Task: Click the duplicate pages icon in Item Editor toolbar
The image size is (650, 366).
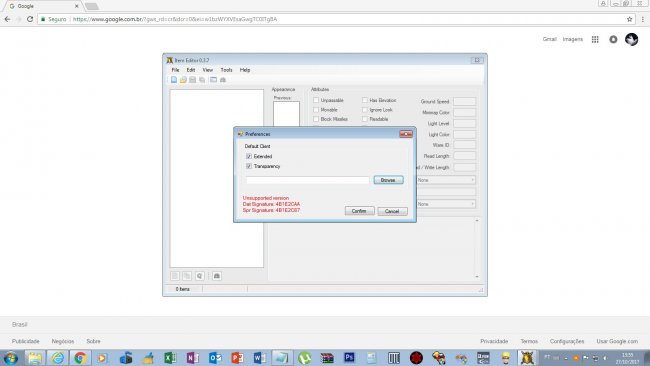Action: [202, 80]
